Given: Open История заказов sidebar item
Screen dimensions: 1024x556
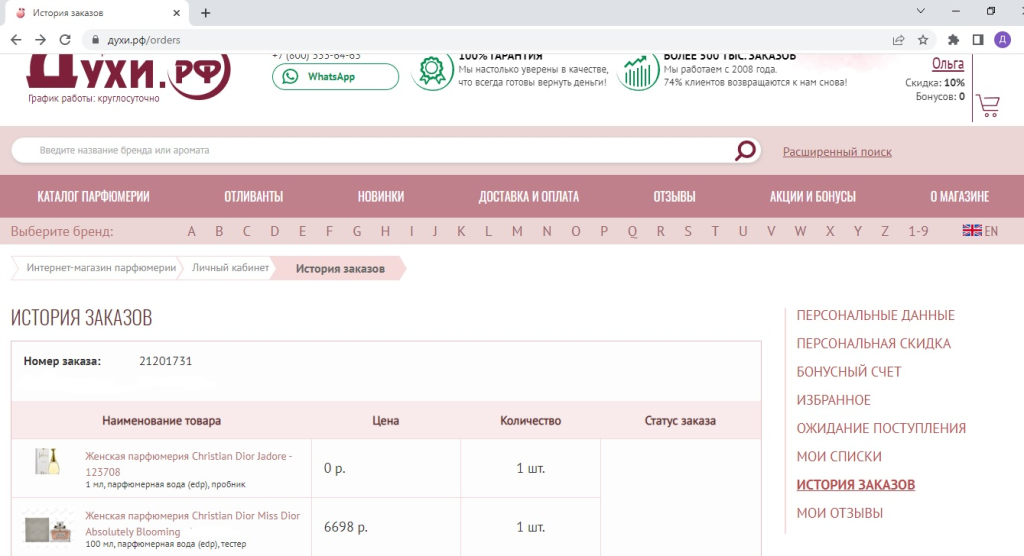Looking at the screenshot, I should tap(856, 485).
